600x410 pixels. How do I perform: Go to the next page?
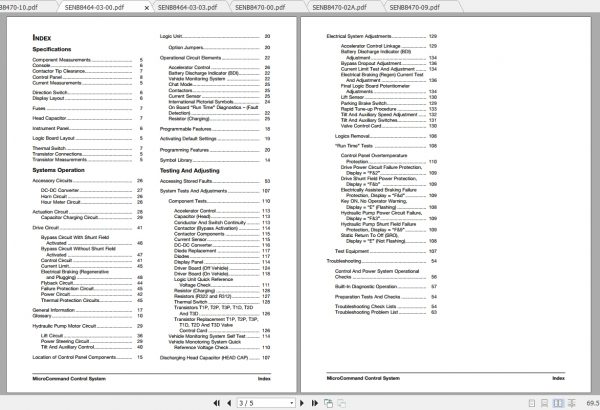[x=302, y=403]
